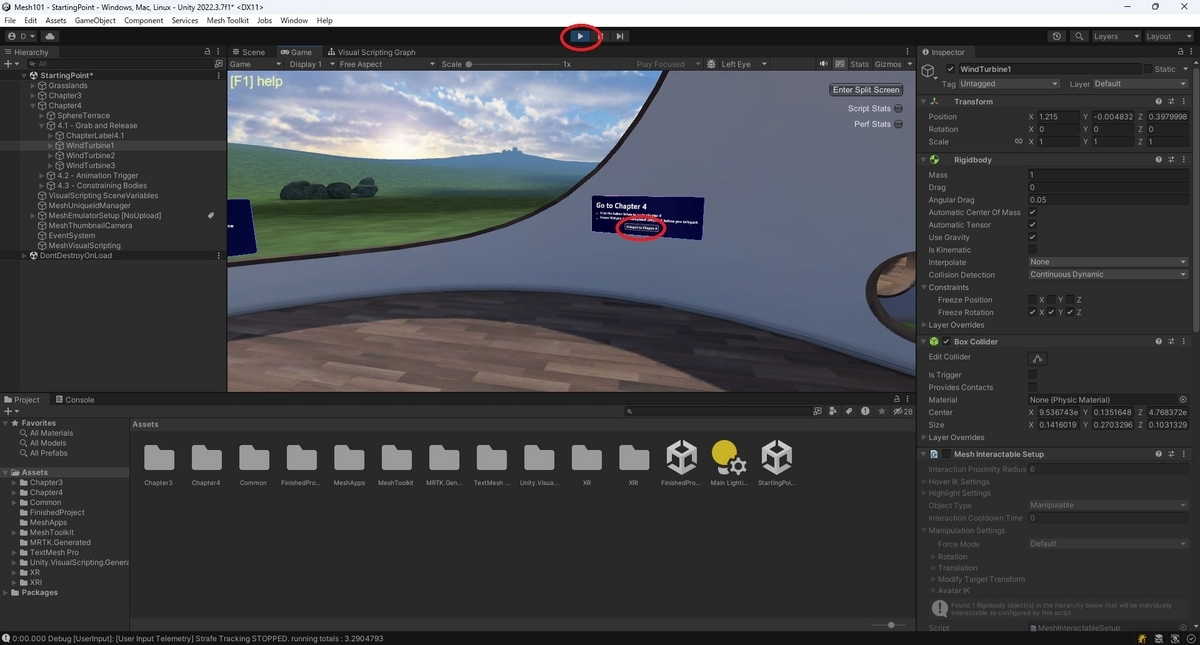
Task: Open the search icon in the top toolbar
Action: tap(1079, 36)
